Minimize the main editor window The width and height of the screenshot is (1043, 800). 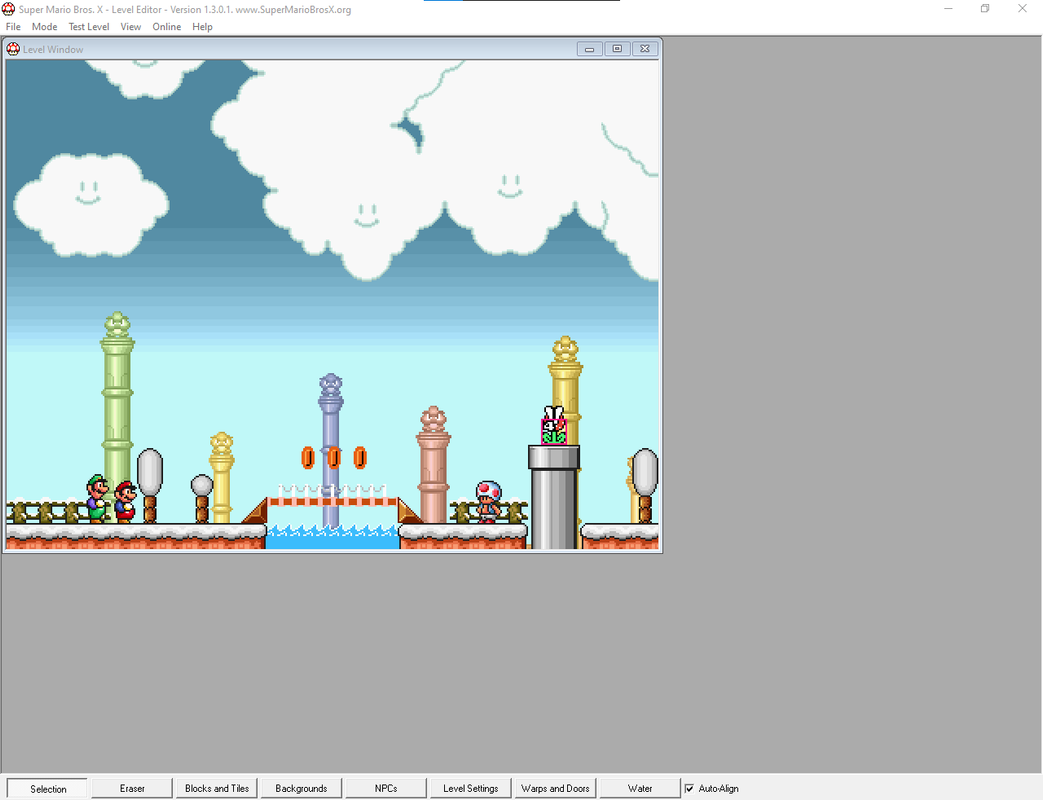pyautogui.click(x=949, y=9)
